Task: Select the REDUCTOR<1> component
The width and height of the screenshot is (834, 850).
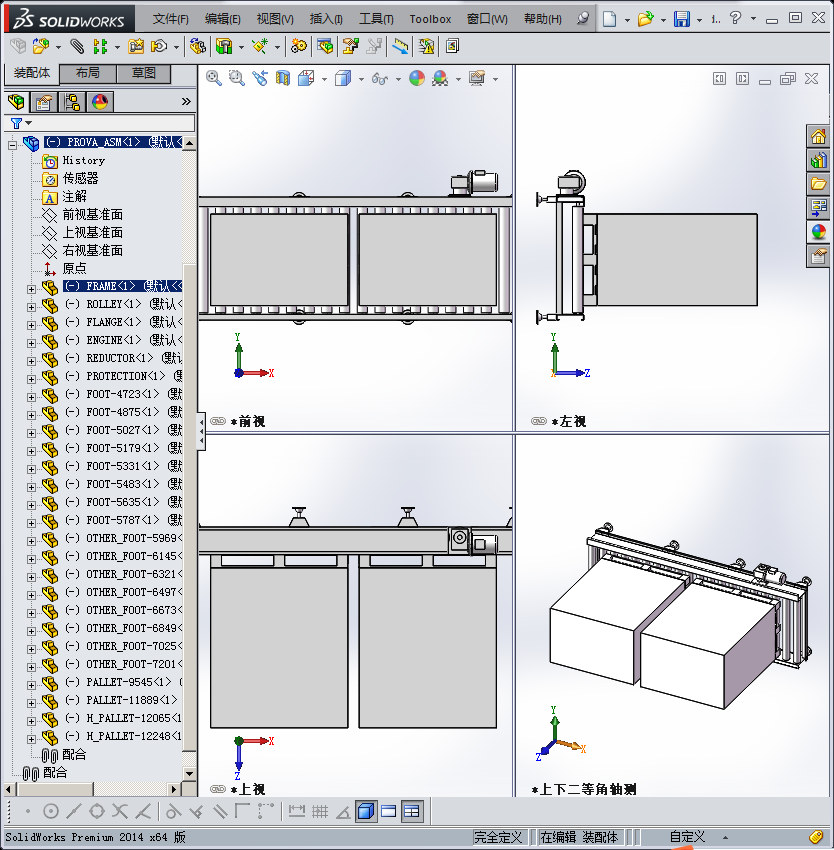Action: pyautogui.click(x=123, y=358)
